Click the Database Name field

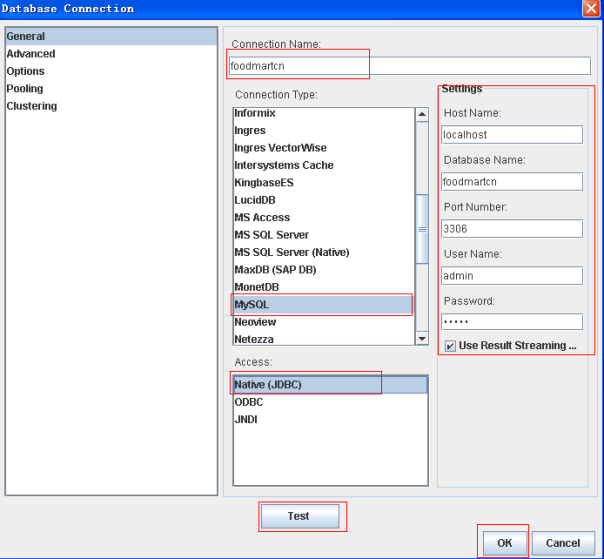coord(512,181)
